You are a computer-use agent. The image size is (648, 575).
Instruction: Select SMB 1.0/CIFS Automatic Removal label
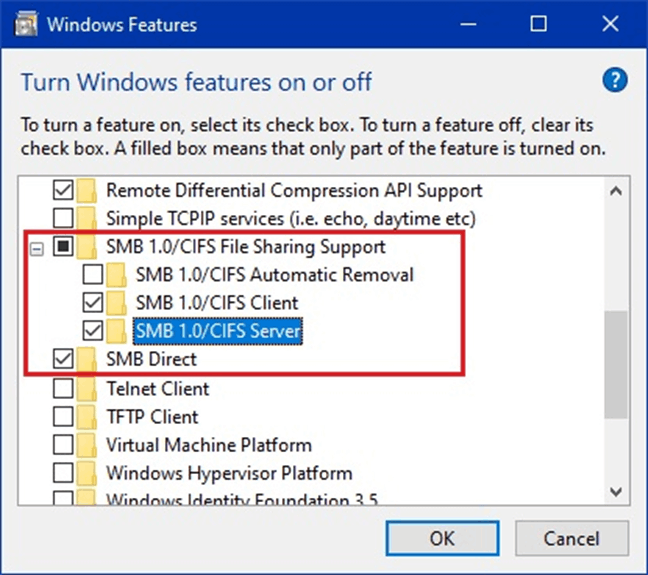275,275
